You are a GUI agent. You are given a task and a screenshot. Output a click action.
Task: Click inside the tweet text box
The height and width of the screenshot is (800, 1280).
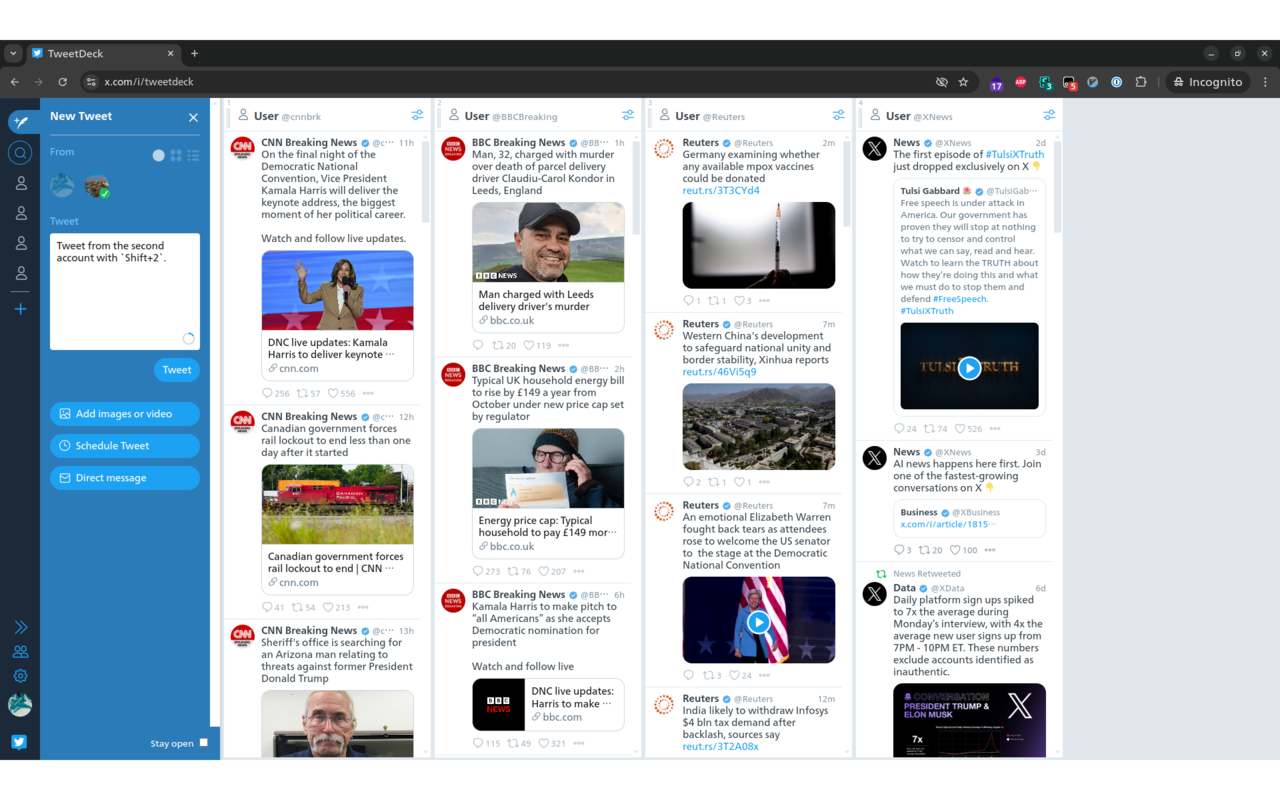[124, 290]
